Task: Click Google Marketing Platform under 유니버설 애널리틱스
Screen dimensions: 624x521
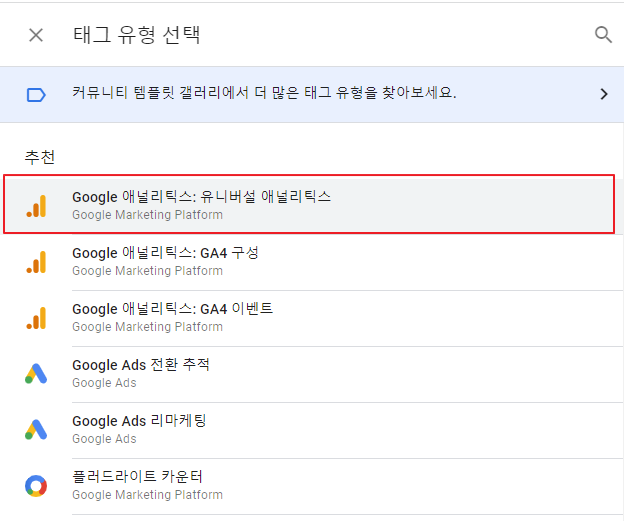Action: pos(147,215)
